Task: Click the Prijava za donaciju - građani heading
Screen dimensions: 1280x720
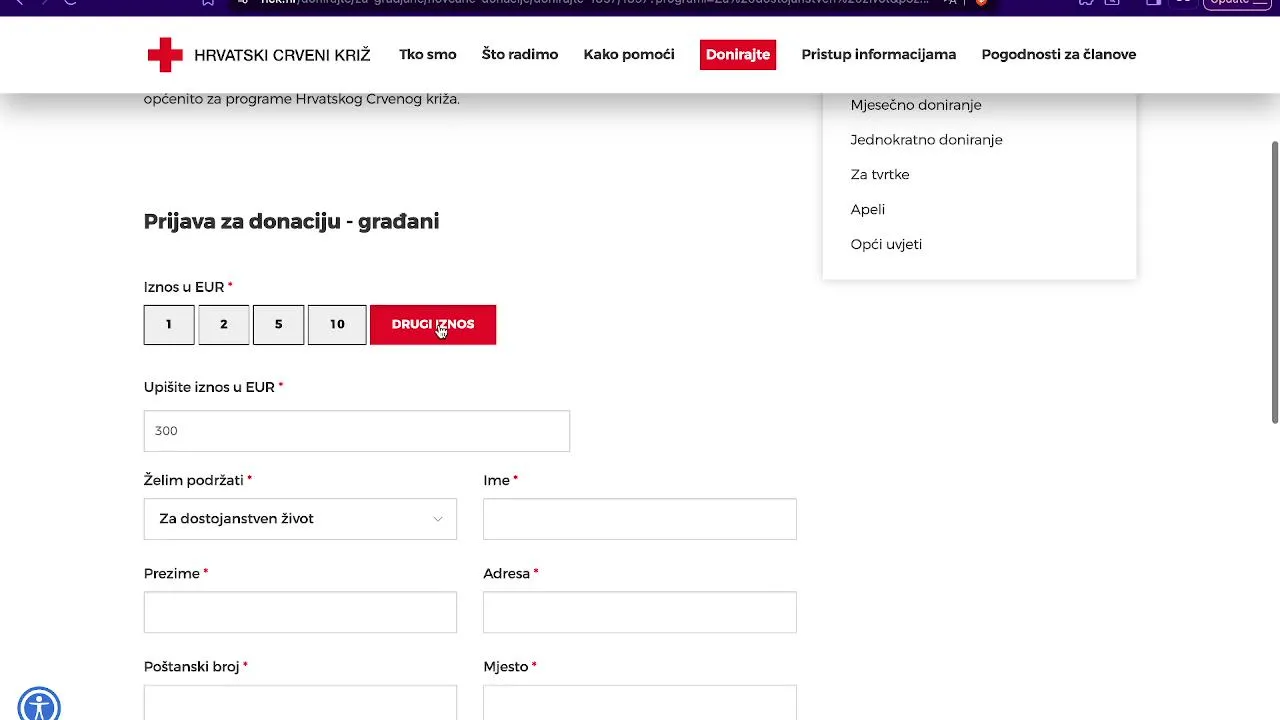Action: 291,221
